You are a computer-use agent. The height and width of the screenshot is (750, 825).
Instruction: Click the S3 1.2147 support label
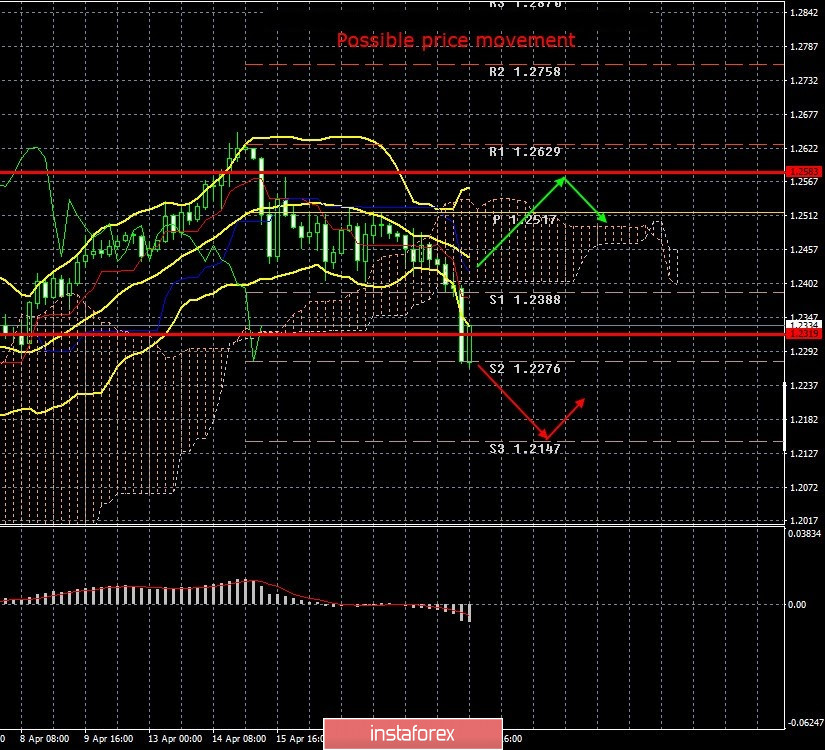(525, 448)
